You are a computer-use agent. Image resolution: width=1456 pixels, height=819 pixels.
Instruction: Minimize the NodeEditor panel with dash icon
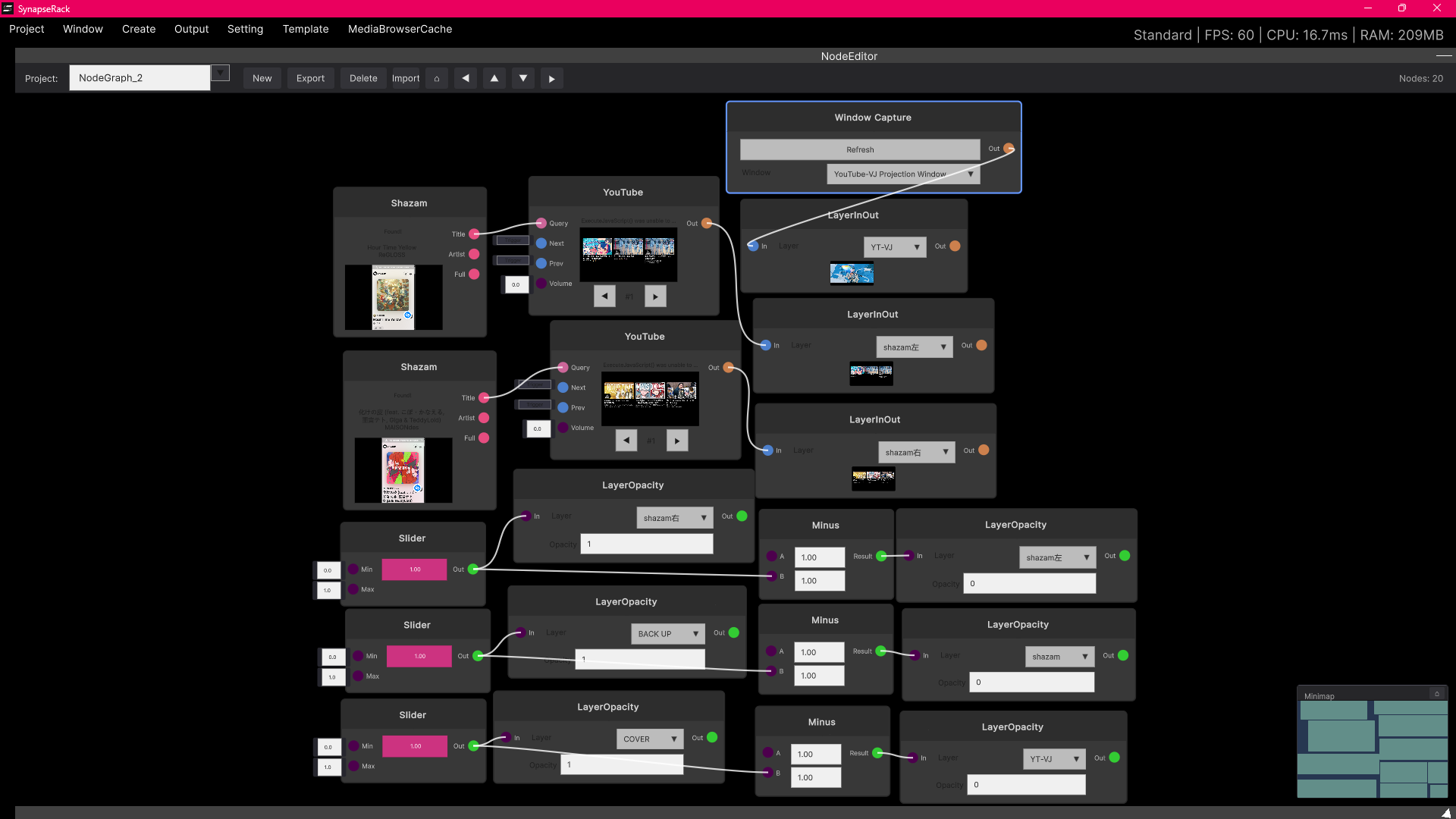point(1443,56)
